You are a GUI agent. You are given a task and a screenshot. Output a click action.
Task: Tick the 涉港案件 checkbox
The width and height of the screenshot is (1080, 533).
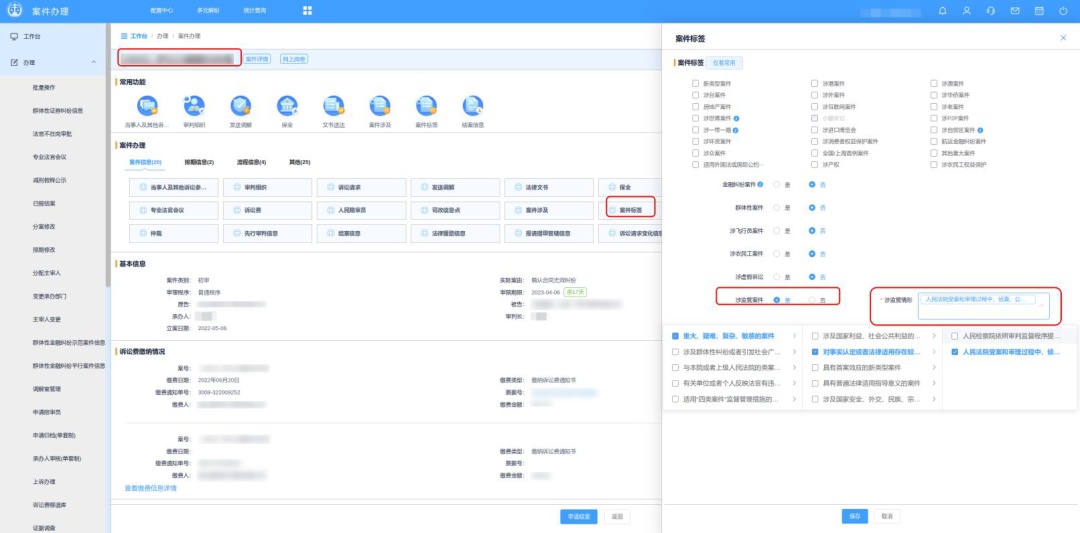coord(815,84)
